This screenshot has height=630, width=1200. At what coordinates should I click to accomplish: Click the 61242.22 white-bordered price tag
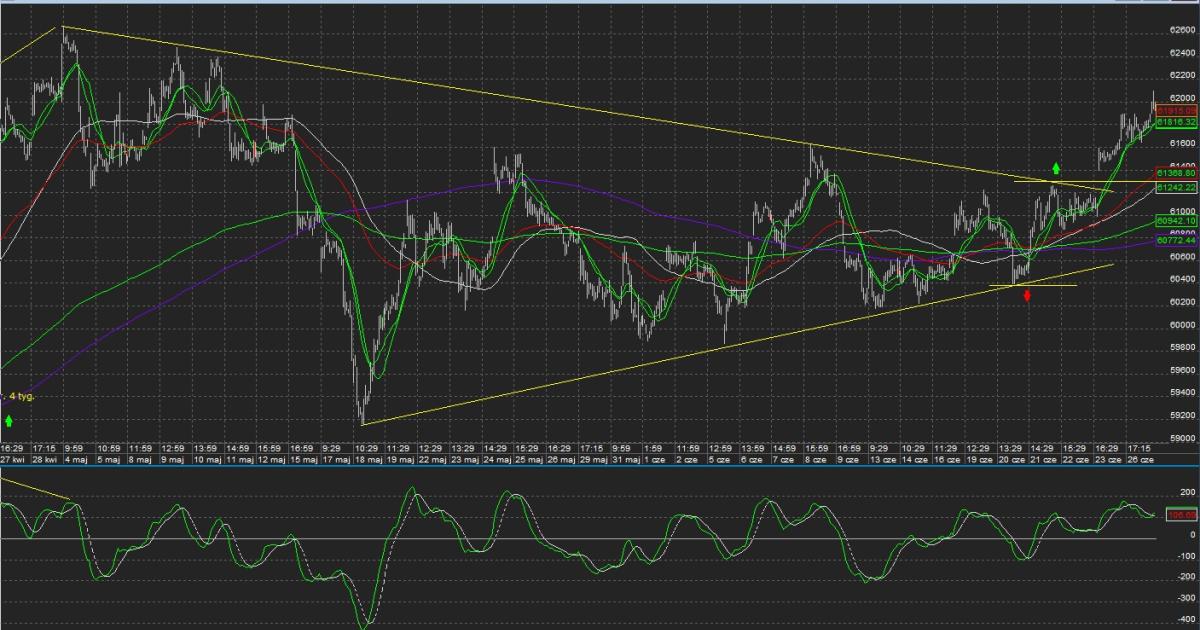point(1177,187)
